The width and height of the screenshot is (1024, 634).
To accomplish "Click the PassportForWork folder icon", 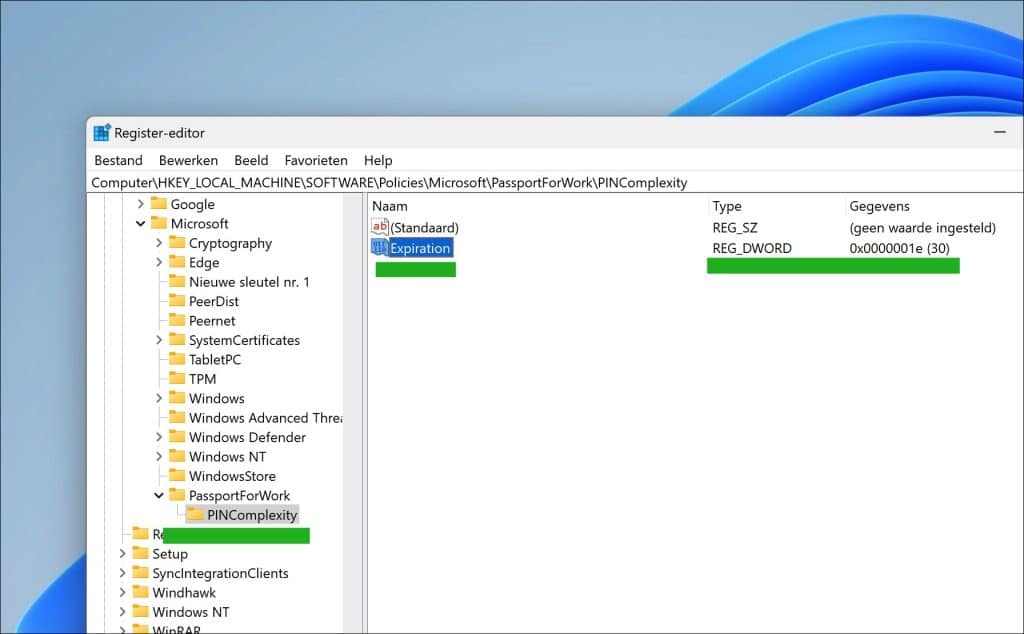I will pos(177,495).
